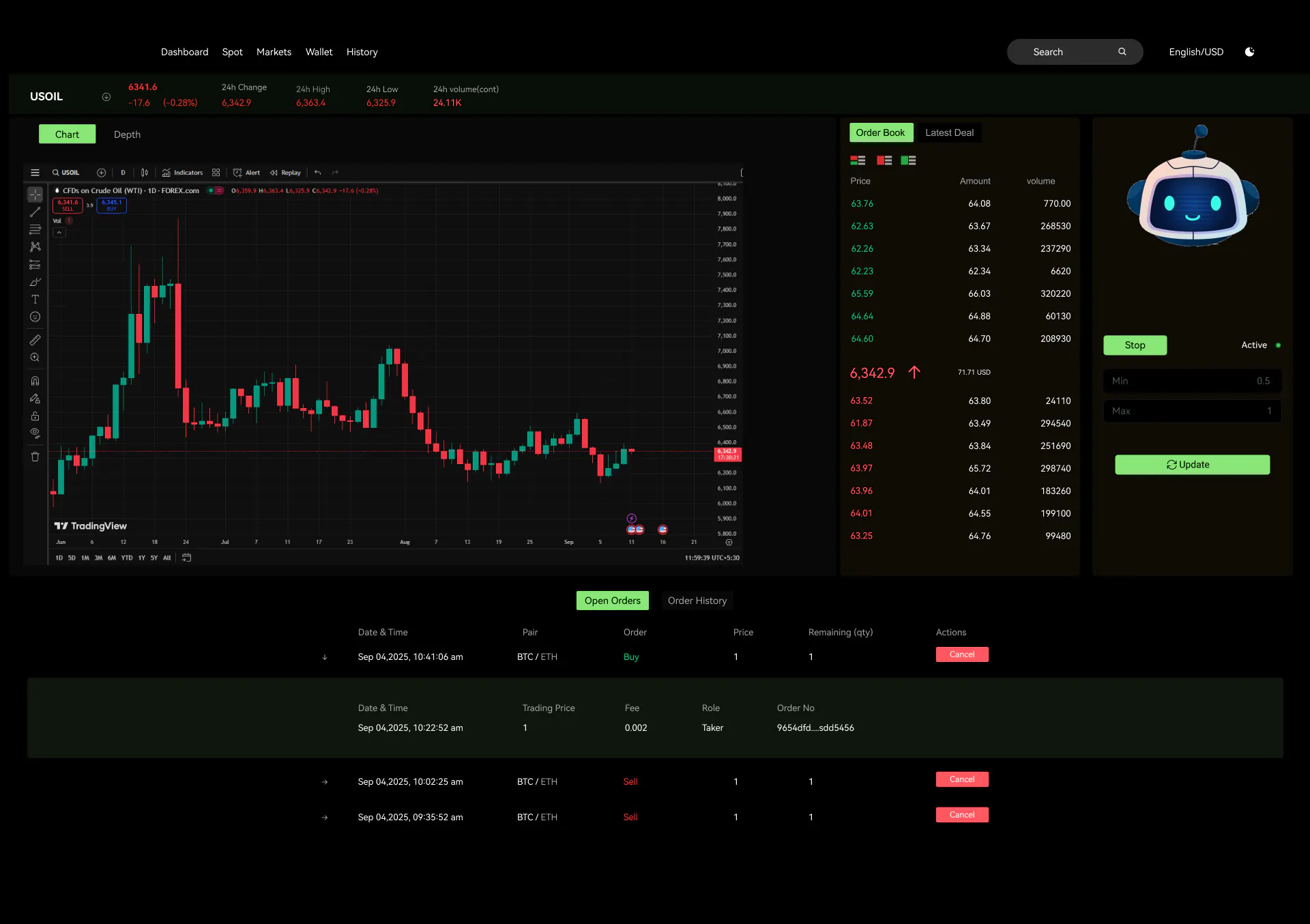Show both buy and sell order book view

[858, 160]
